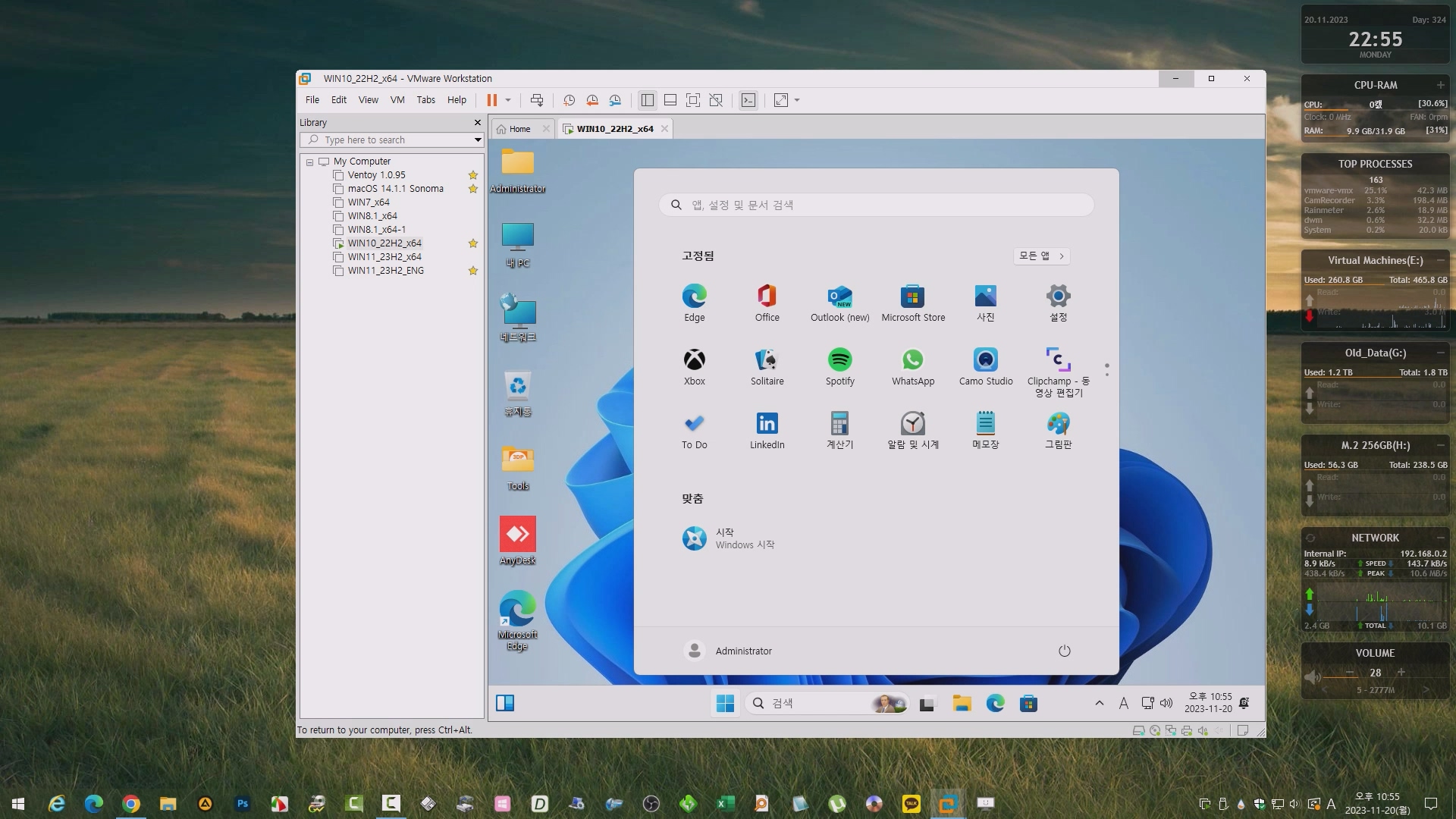This screenshot has height=819, width=1456.
Task: Launch Edge from pinned apps
Action: pos(694,303)
